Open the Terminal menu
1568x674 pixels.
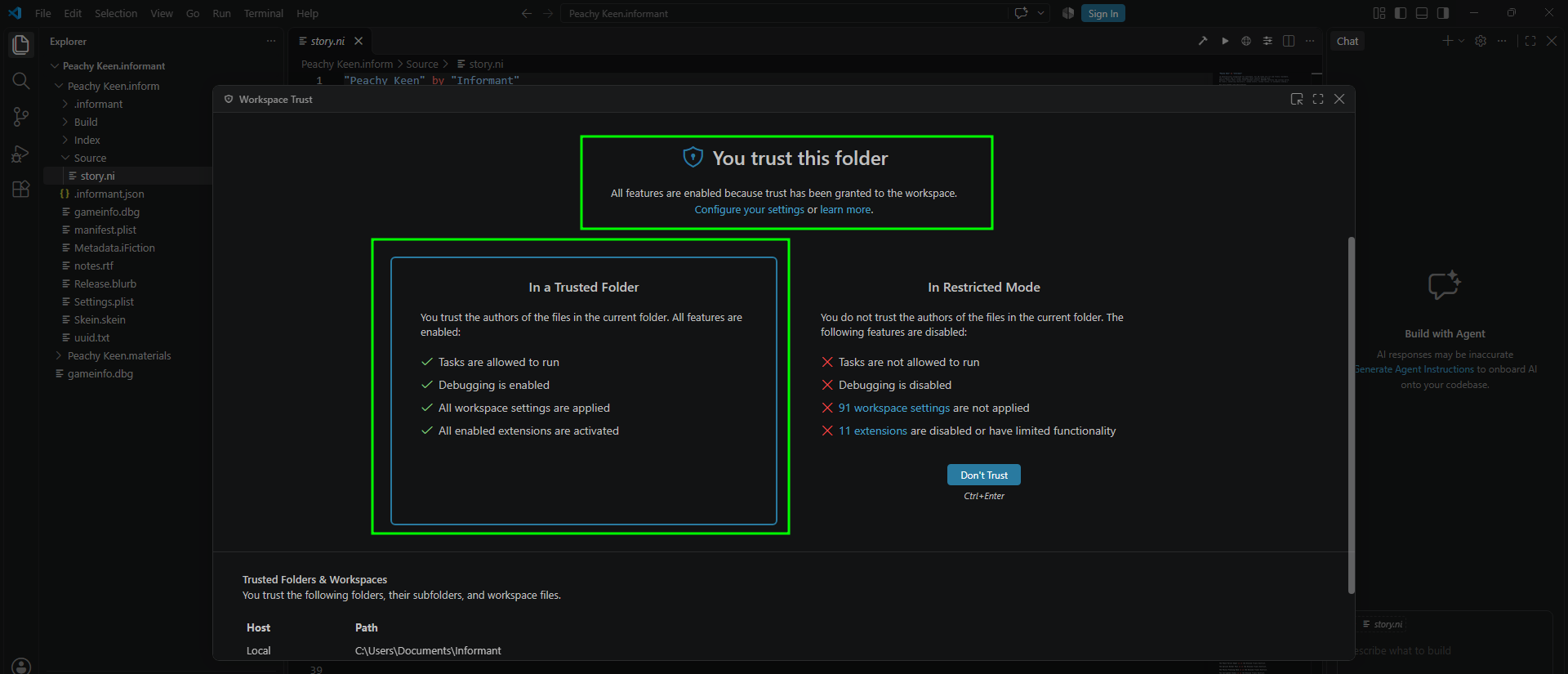pyautogui.click(x=264, y=13)
